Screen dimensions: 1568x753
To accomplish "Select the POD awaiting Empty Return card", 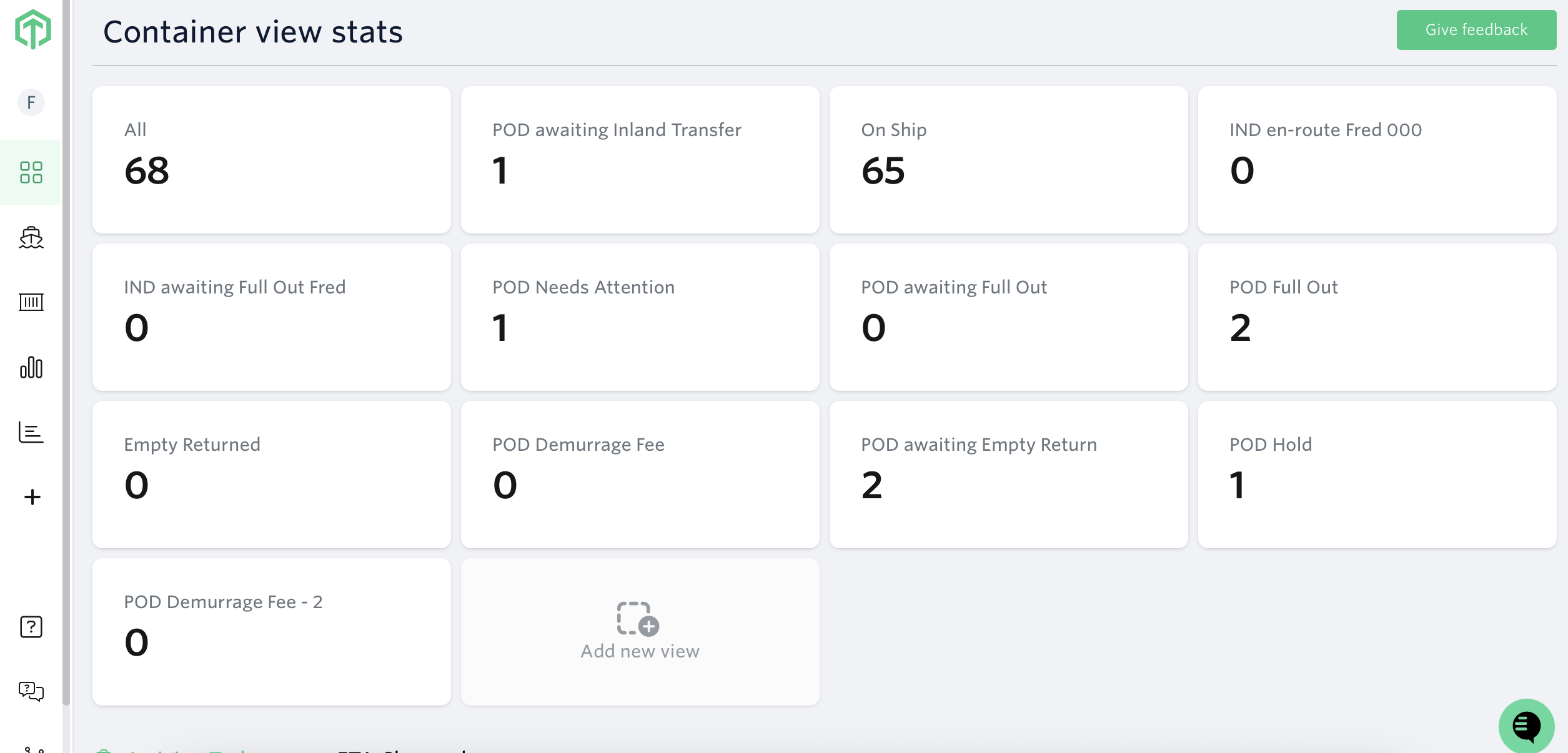I will pos(1008,475).
